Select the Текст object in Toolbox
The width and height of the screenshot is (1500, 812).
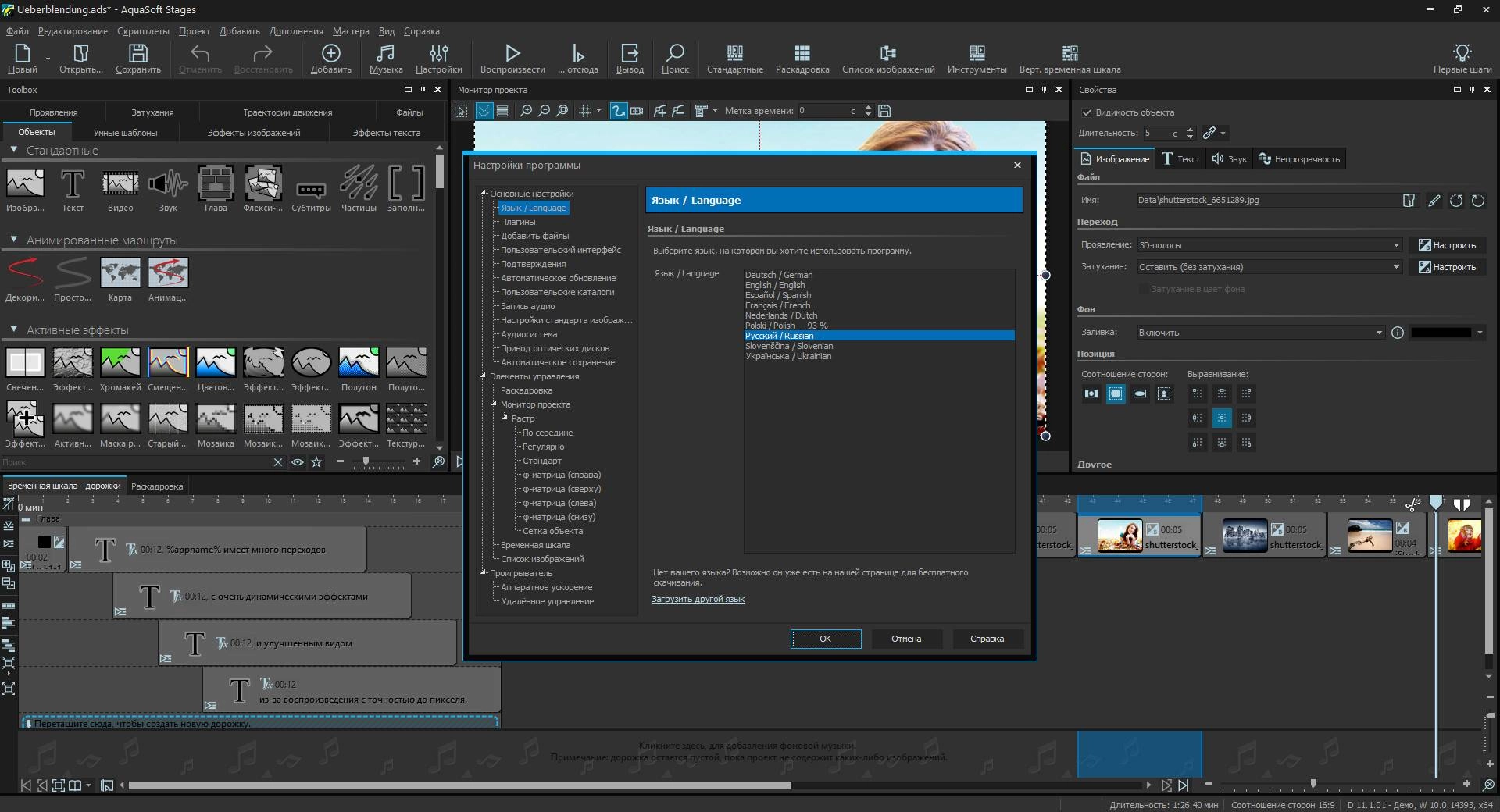pos(73,188)
